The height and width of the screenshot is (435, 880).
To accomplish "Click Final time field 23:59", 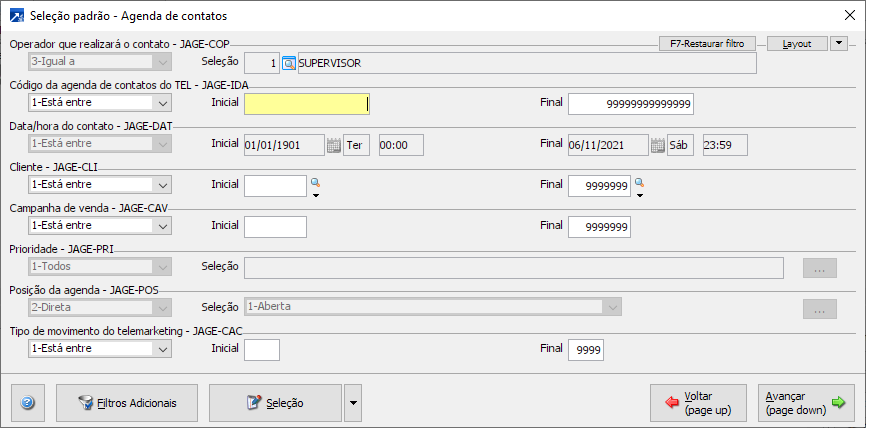I will (x=725, y=145).
